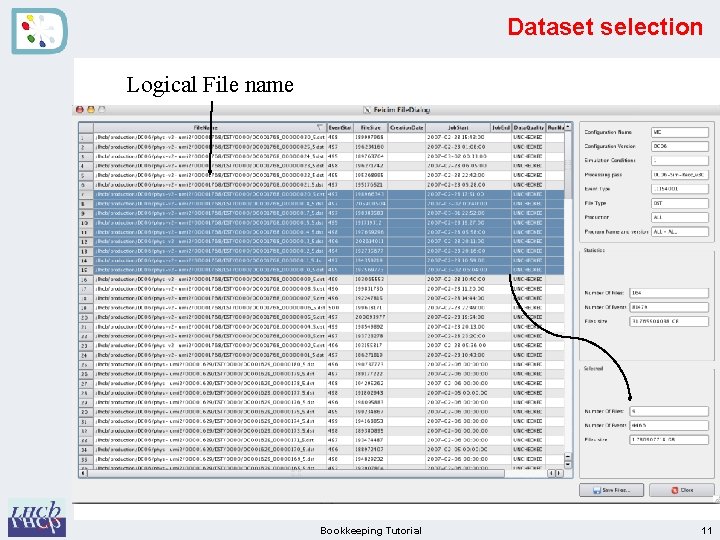Select row number 6 header
Image resolution: width=720 pixels, height=540 pixels.
coord(86,185)
